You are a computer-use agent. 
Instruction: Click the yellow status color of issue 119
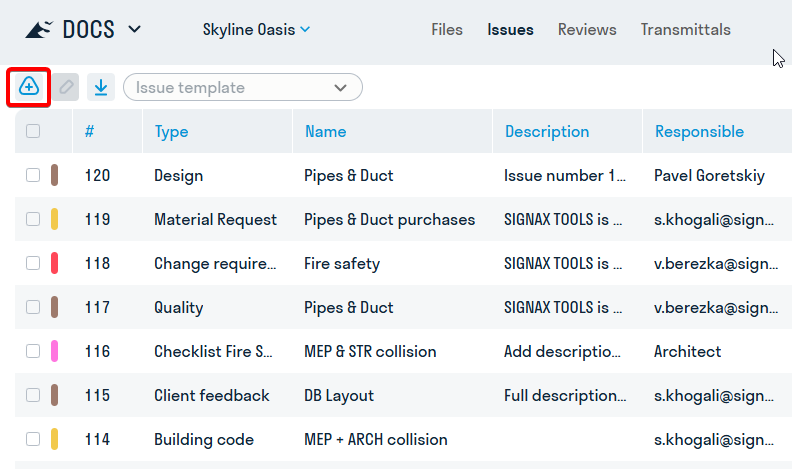tap(55, 219)
